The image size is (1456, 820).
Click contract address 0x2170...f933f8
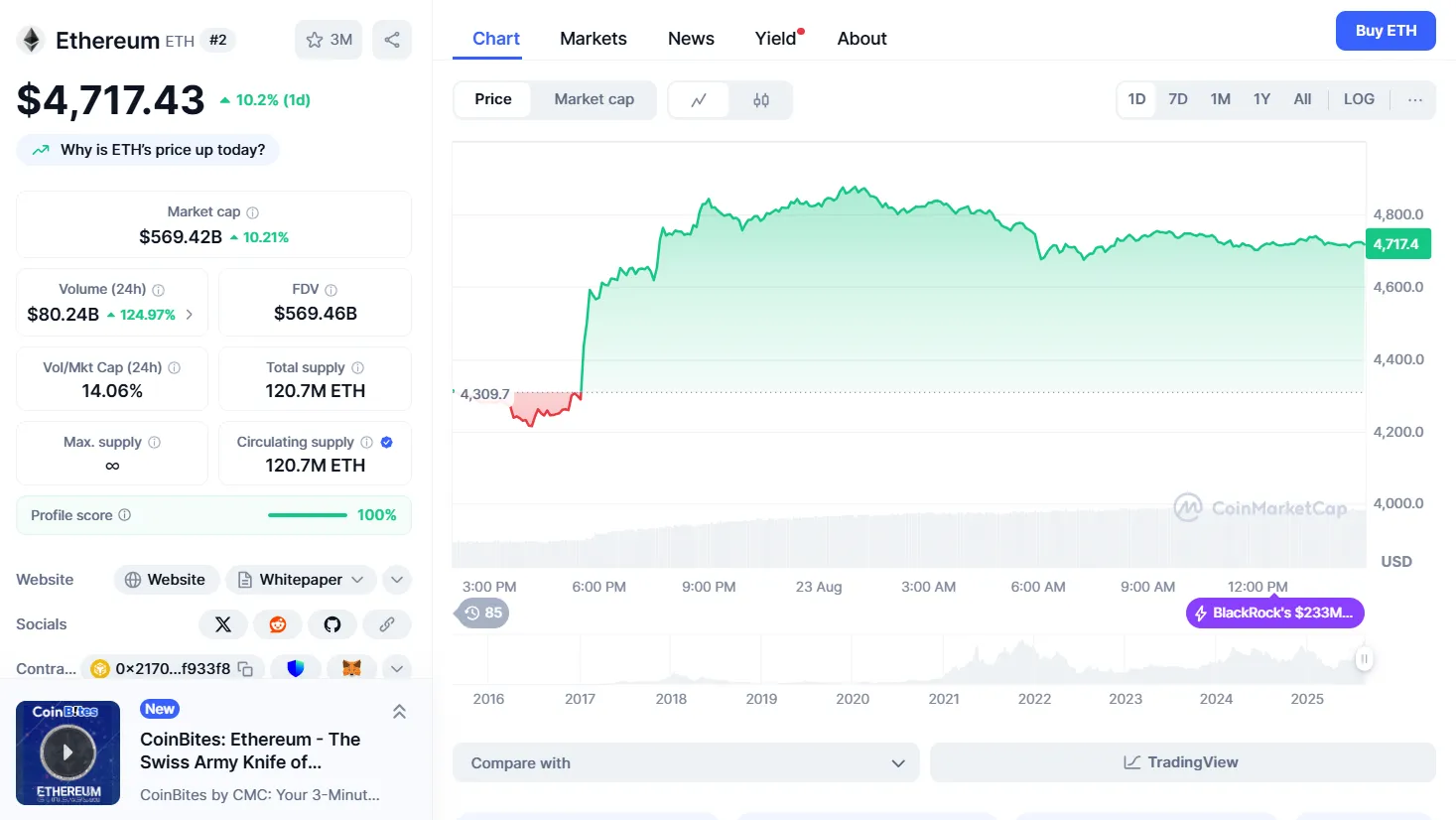tap(173, 669)
